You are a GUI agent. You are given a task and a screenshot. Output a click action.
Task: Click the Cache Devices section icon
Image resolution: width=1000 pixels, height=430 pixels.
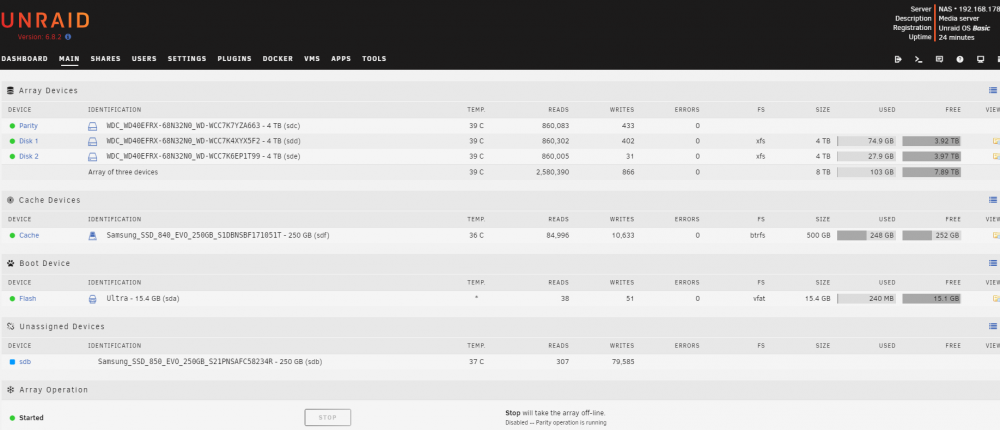click(x=10, y=200)
